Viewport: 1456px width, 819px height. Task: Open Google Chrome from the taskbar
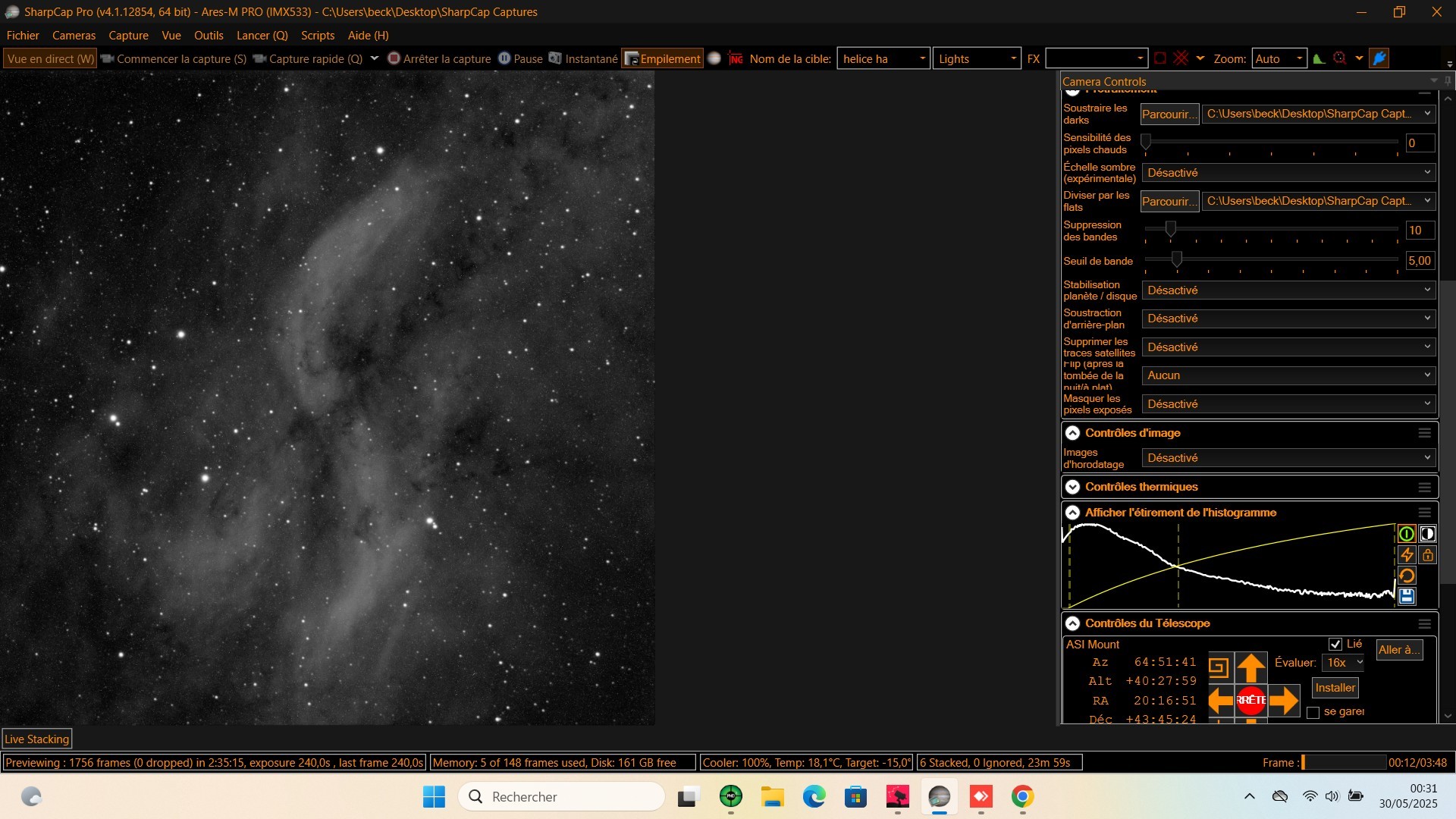(1022, 796)
